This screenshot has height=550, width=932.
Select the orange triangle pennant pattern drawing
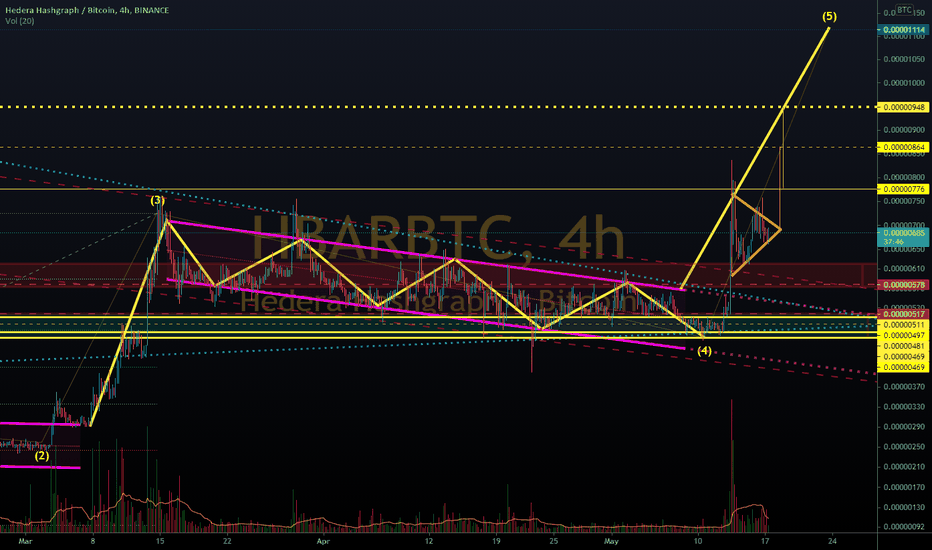click(x=755, y=234)
